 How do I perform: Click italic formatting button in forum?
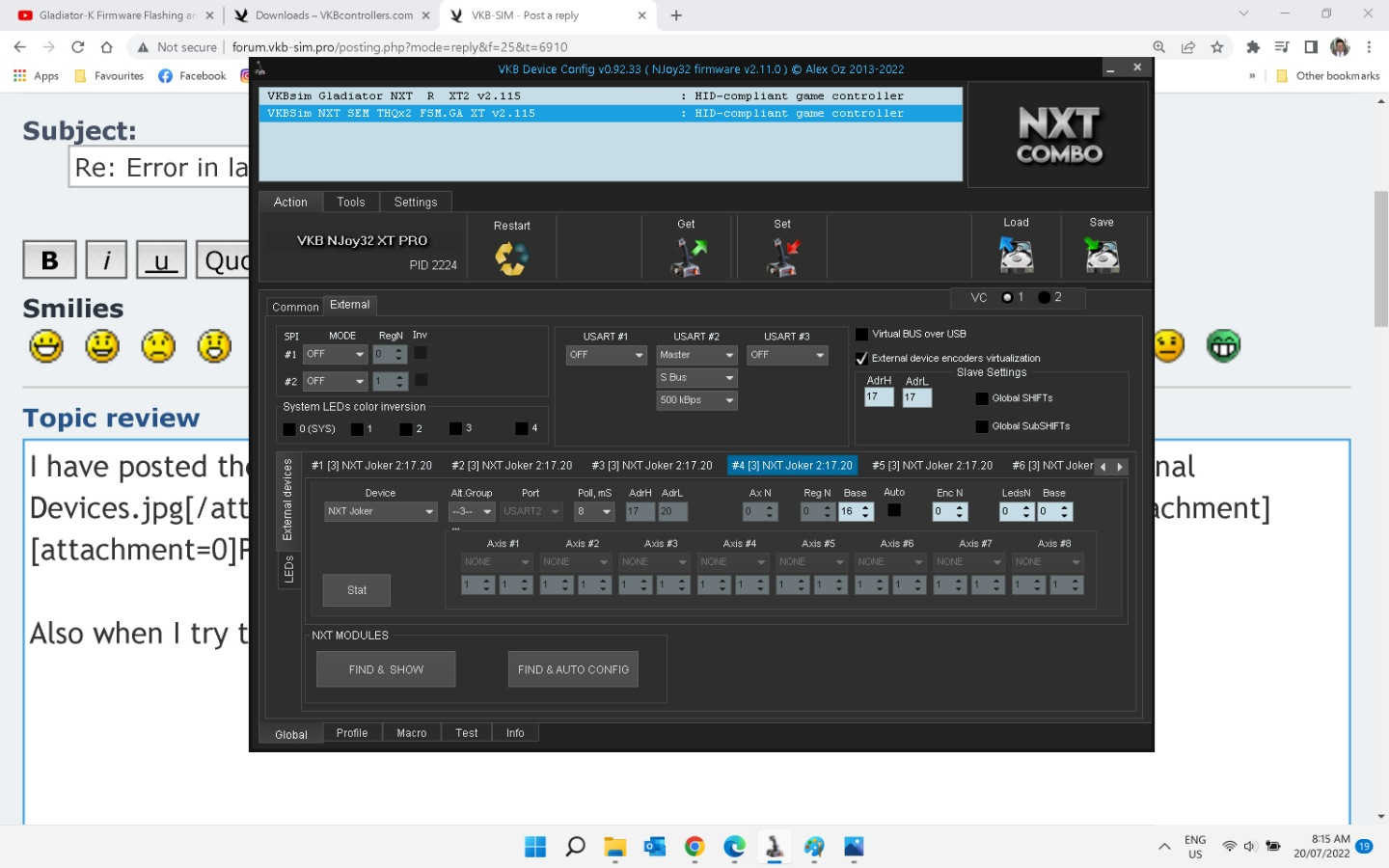click(x=106, y=260)
